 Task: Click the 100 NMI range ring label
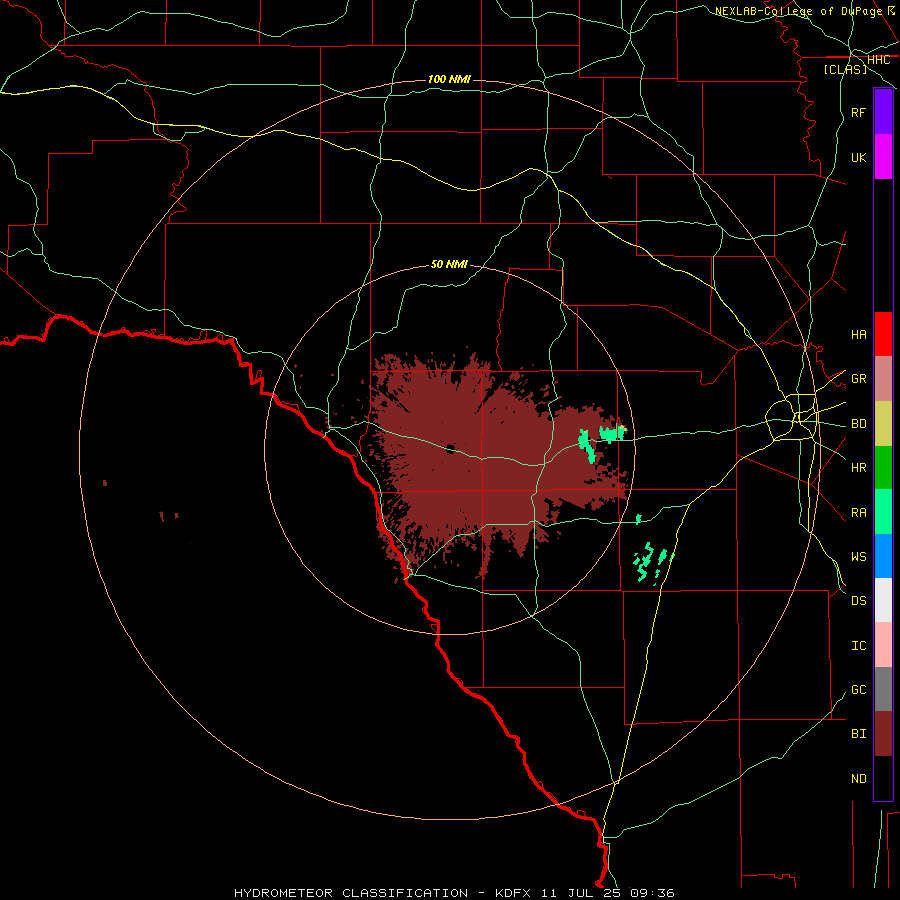449,79
